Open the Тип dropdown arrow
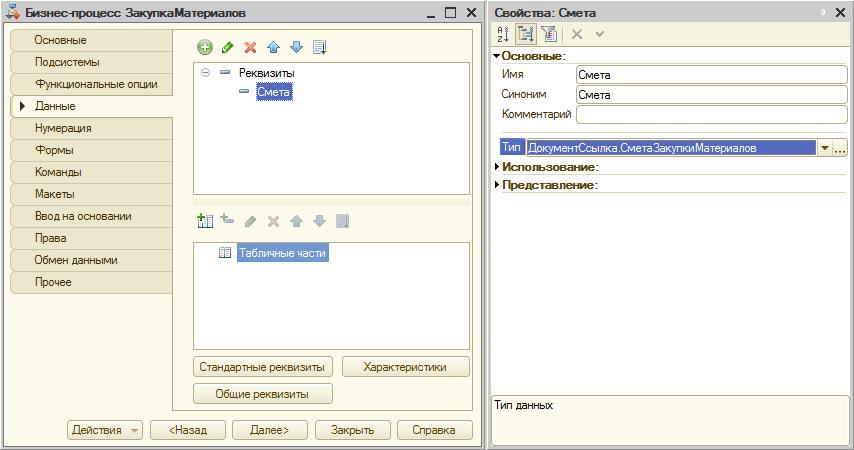854x450 pixels. coord(825,148)
